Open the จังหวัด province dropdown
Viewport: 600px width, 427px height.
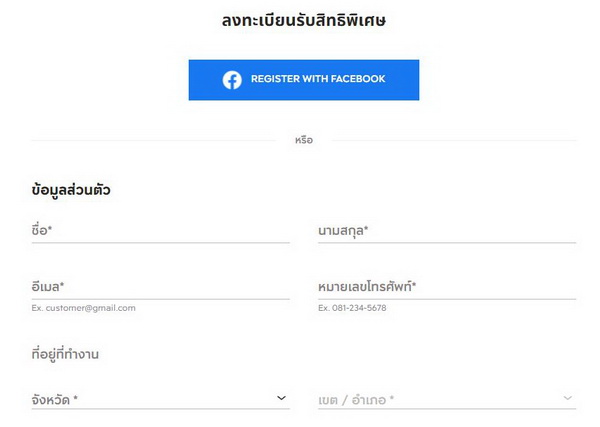(150, 399)
